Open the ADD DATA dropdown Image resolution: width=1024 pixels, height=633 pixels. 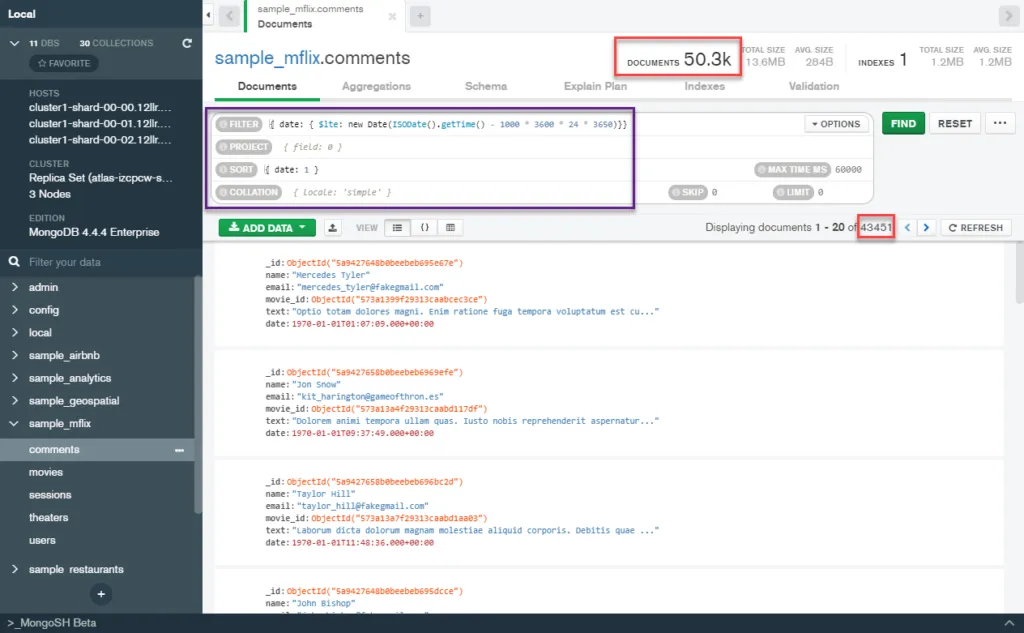(266, 227)
